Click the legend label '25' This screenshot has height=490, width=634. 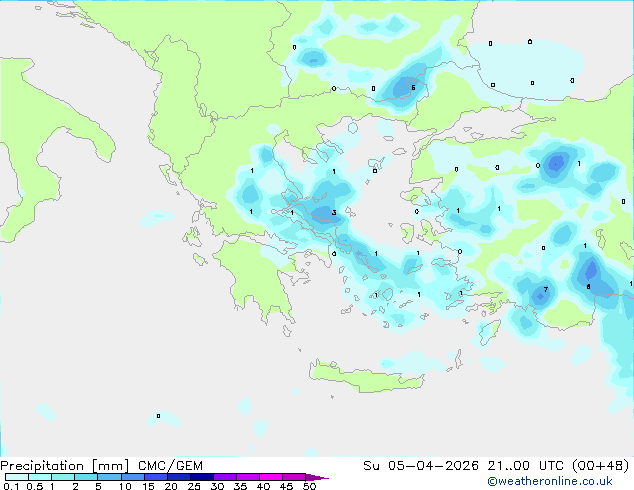[194, 486]
